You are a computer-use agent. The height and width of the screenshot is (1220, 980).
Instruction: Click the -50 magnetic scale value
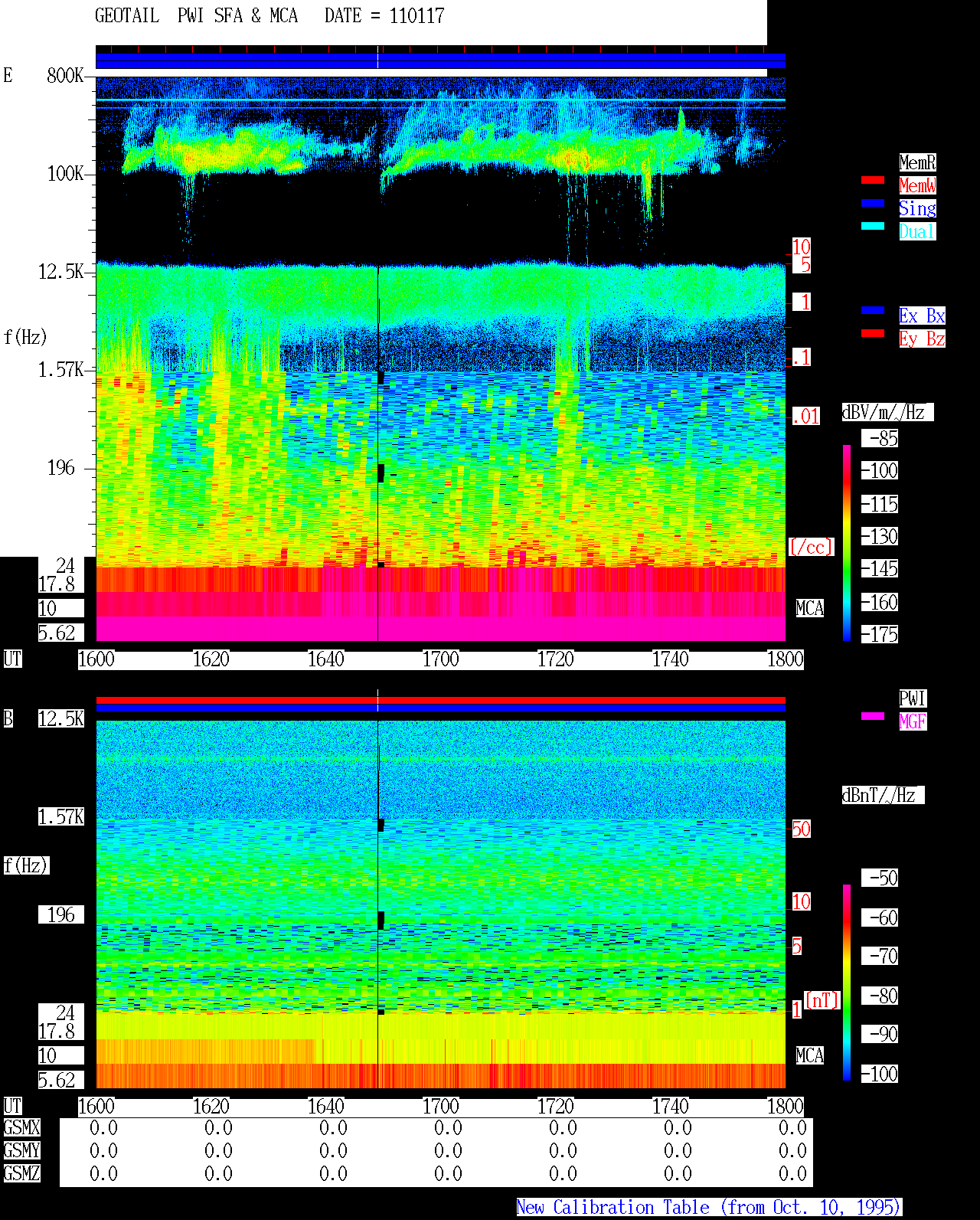point(880,878)
